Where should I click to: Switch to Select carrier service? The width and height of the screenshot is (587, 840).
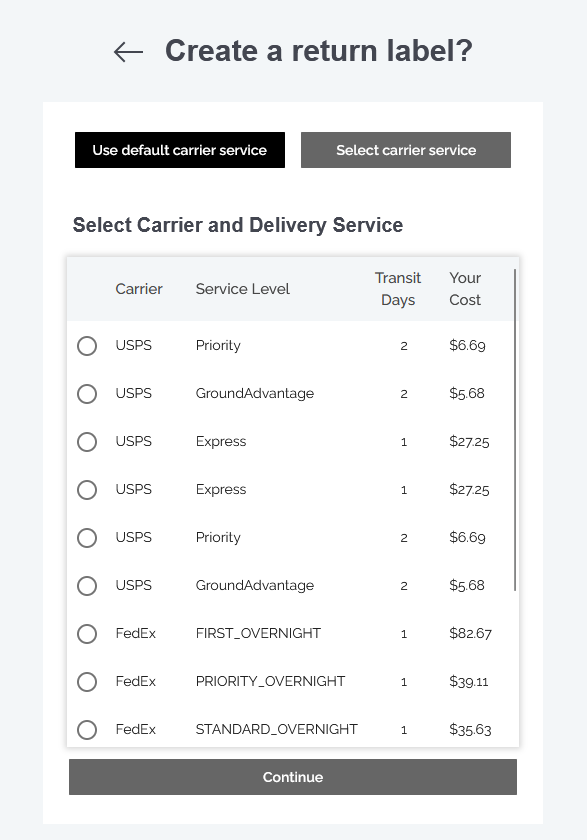(x=406, y=150)
